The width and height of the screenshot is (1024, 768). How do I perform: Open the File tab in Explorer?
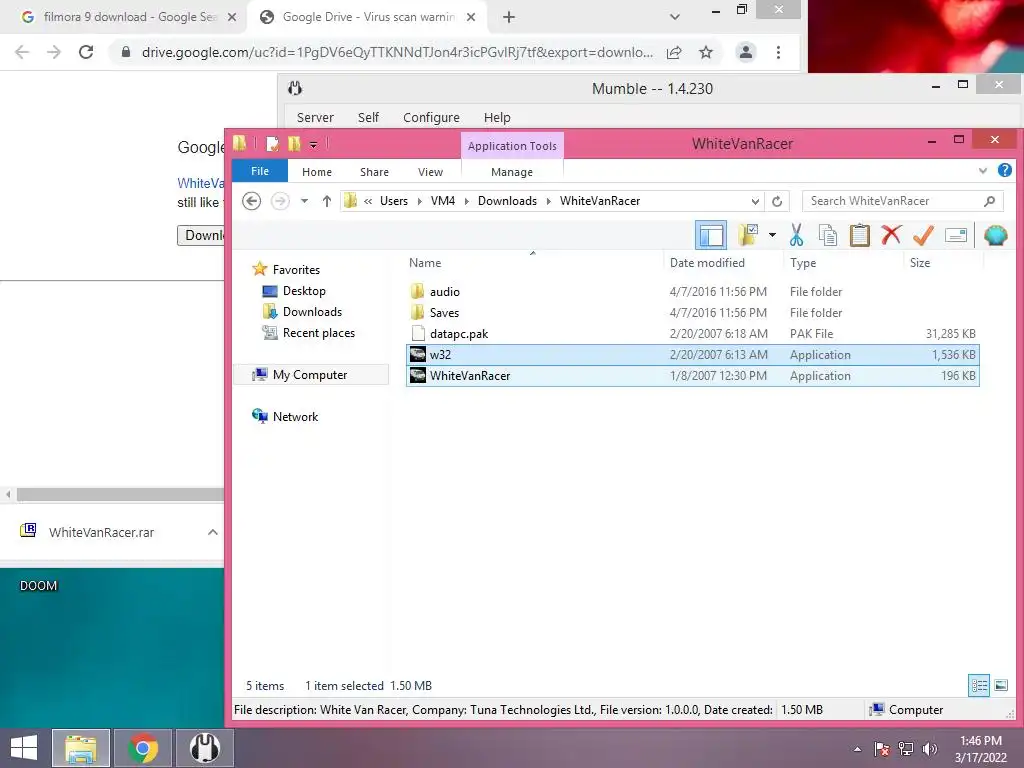[260, 171]
